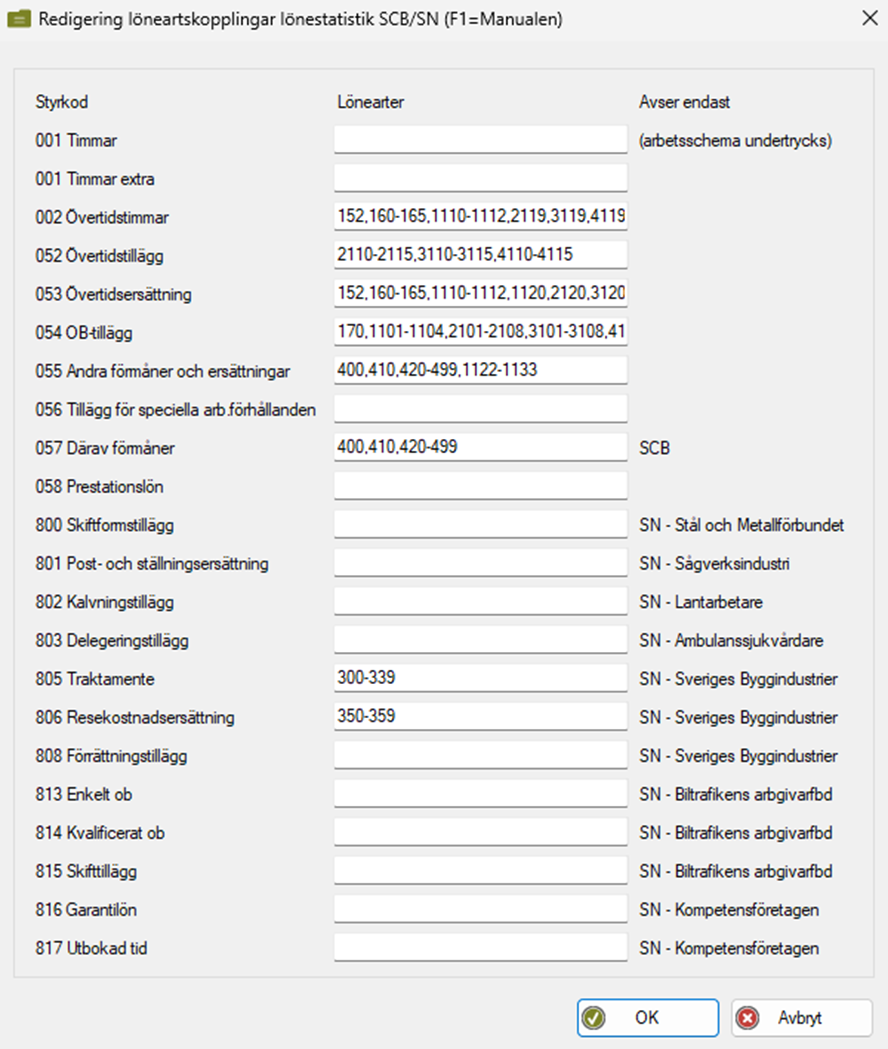Click the 058 Prestationslön field
888x1049 pixels.
480,486
